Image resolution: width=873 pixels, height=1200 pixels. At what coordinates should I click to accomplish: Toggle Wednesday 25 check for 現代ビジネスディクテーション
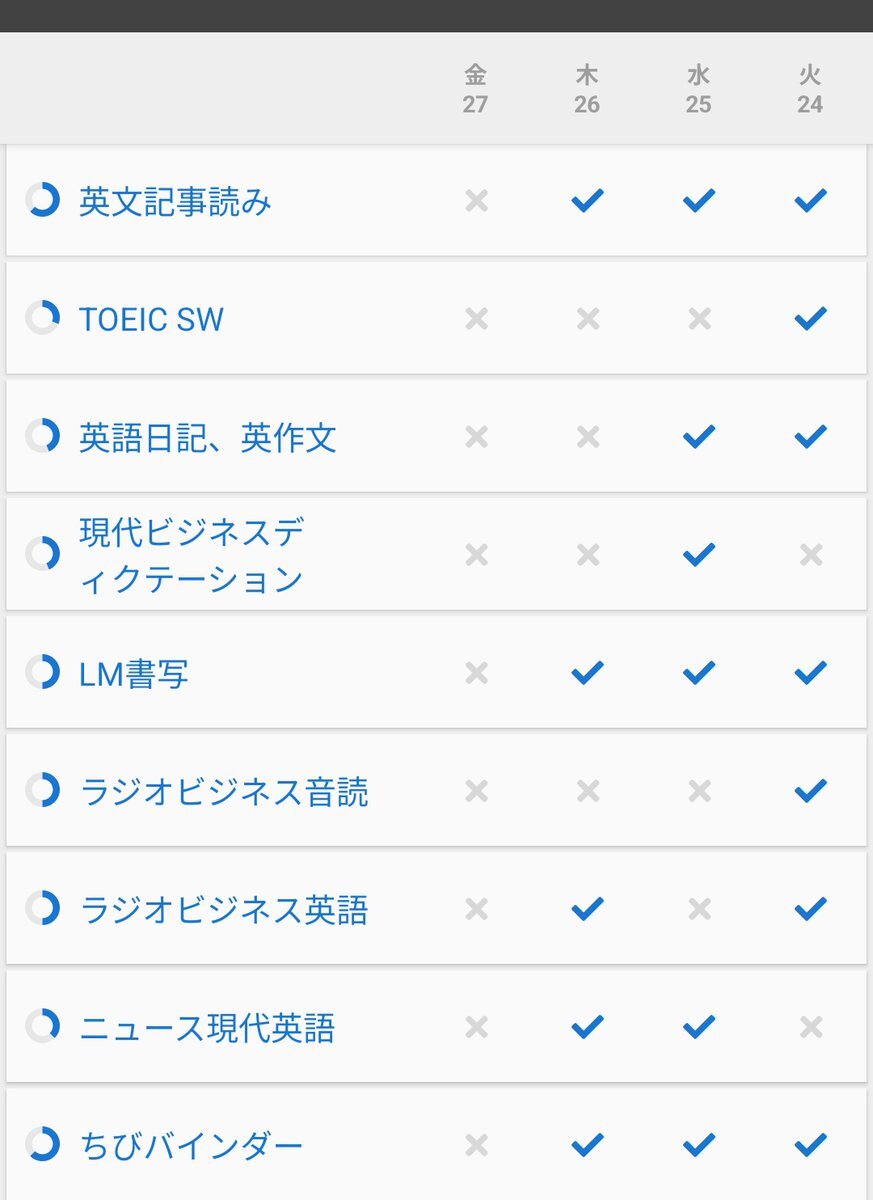699,554
